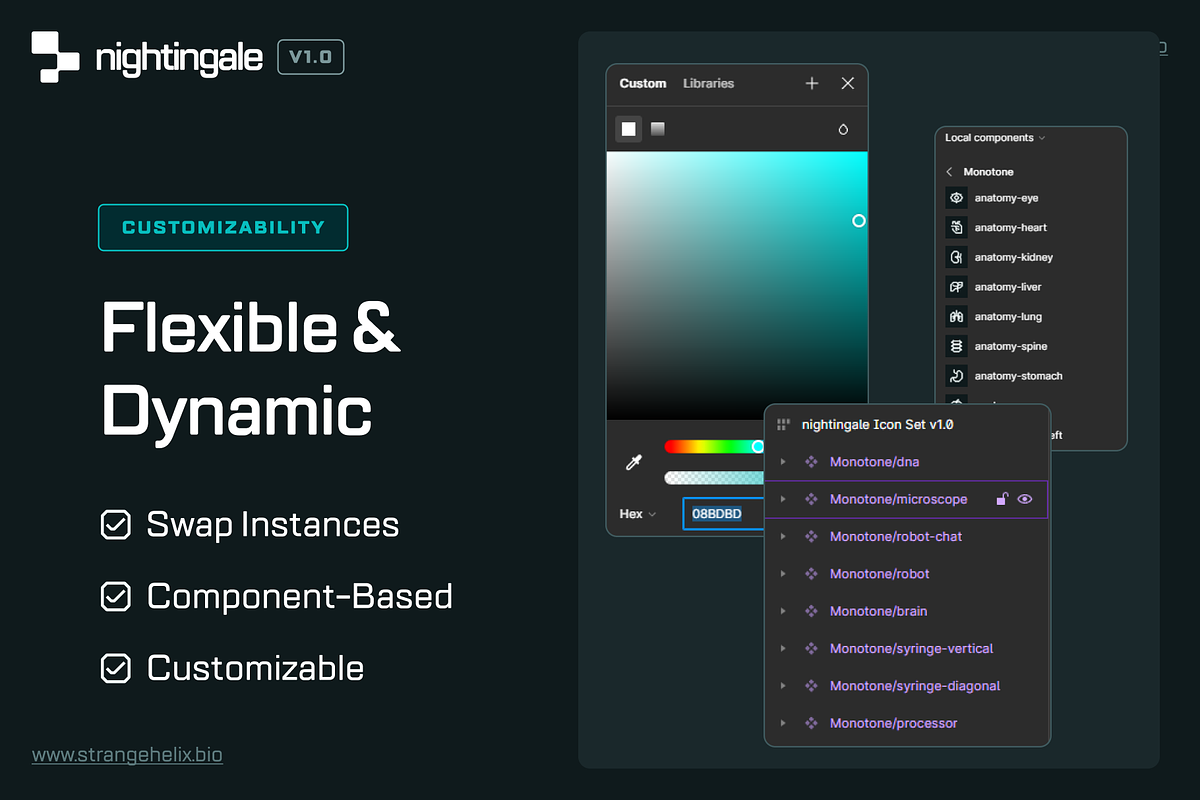Viewport: 1200px width, 800px height.
Task: Activate the eyedropper tool
Action: click(633, 462)
